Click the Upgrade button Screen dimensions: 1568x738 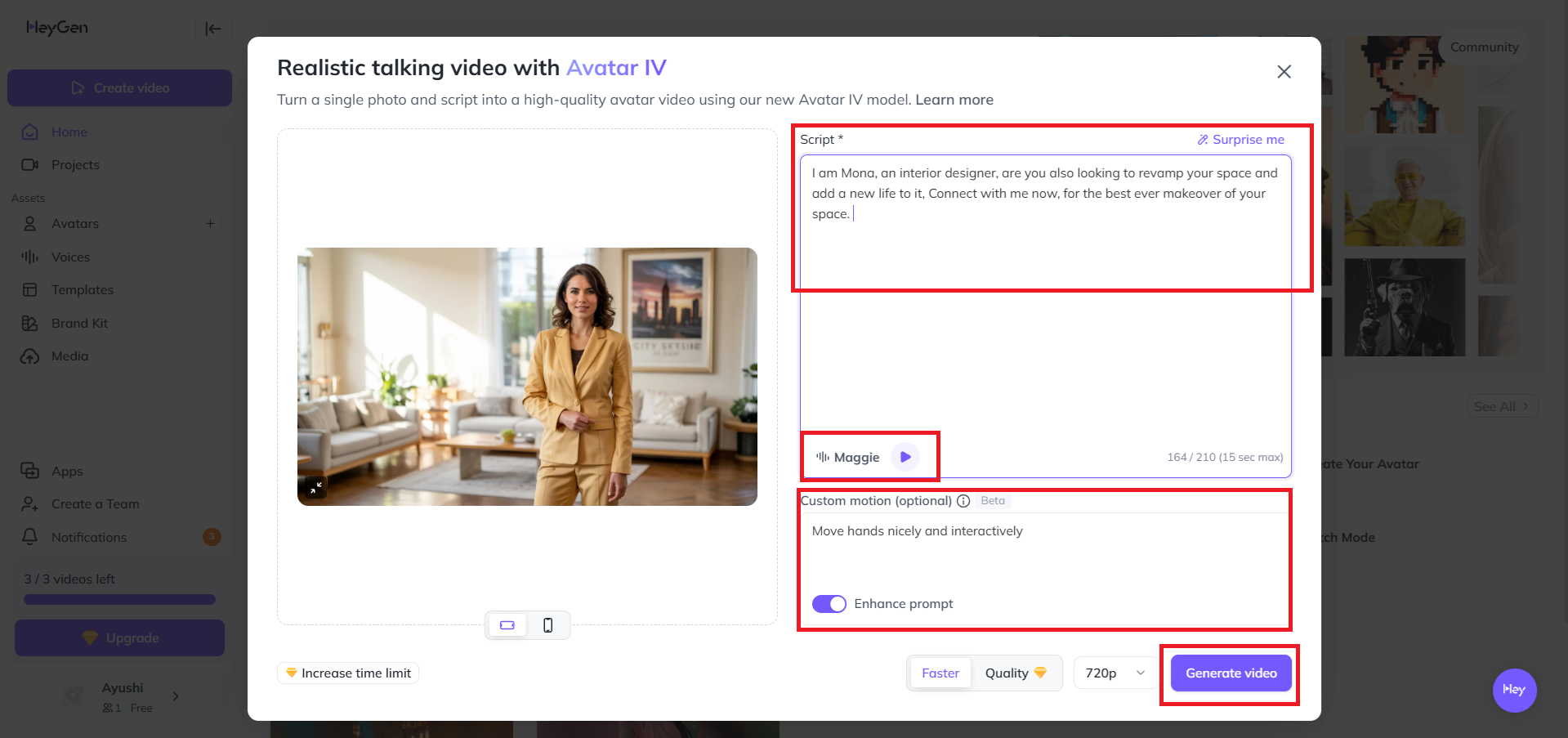point(119,637)
